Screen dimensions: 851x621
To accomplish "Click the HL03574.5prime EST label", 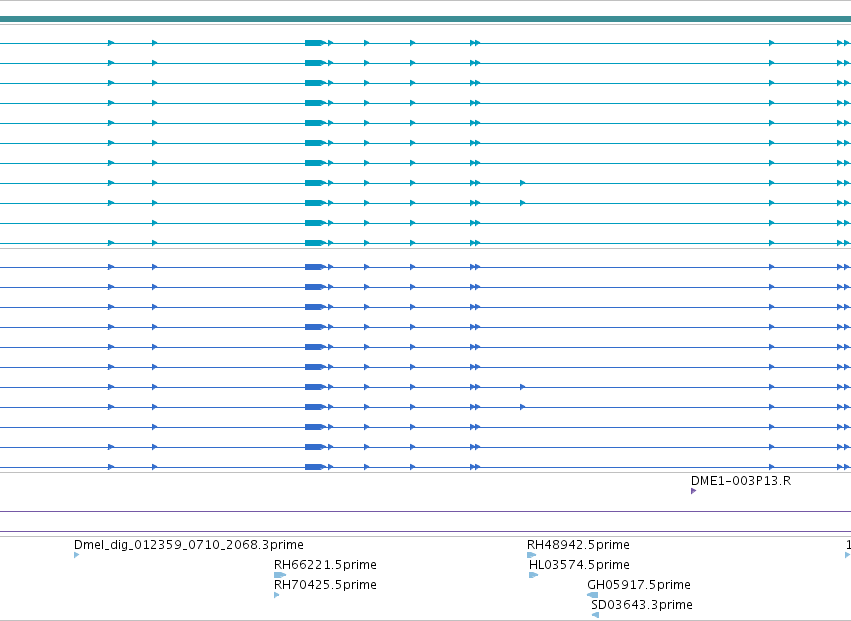I will [579, 565].
